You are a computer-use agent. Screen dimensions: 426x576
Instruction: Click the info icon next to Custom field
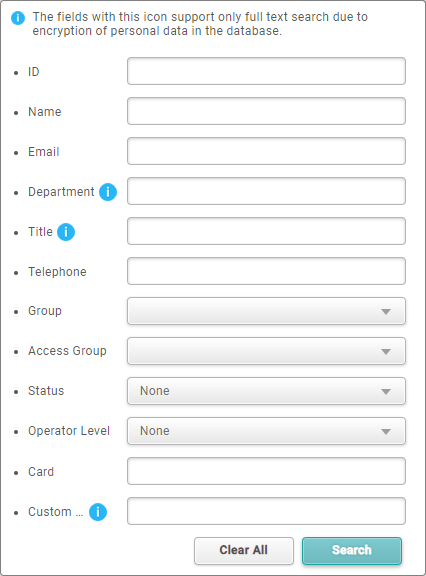tap(98, 512)
